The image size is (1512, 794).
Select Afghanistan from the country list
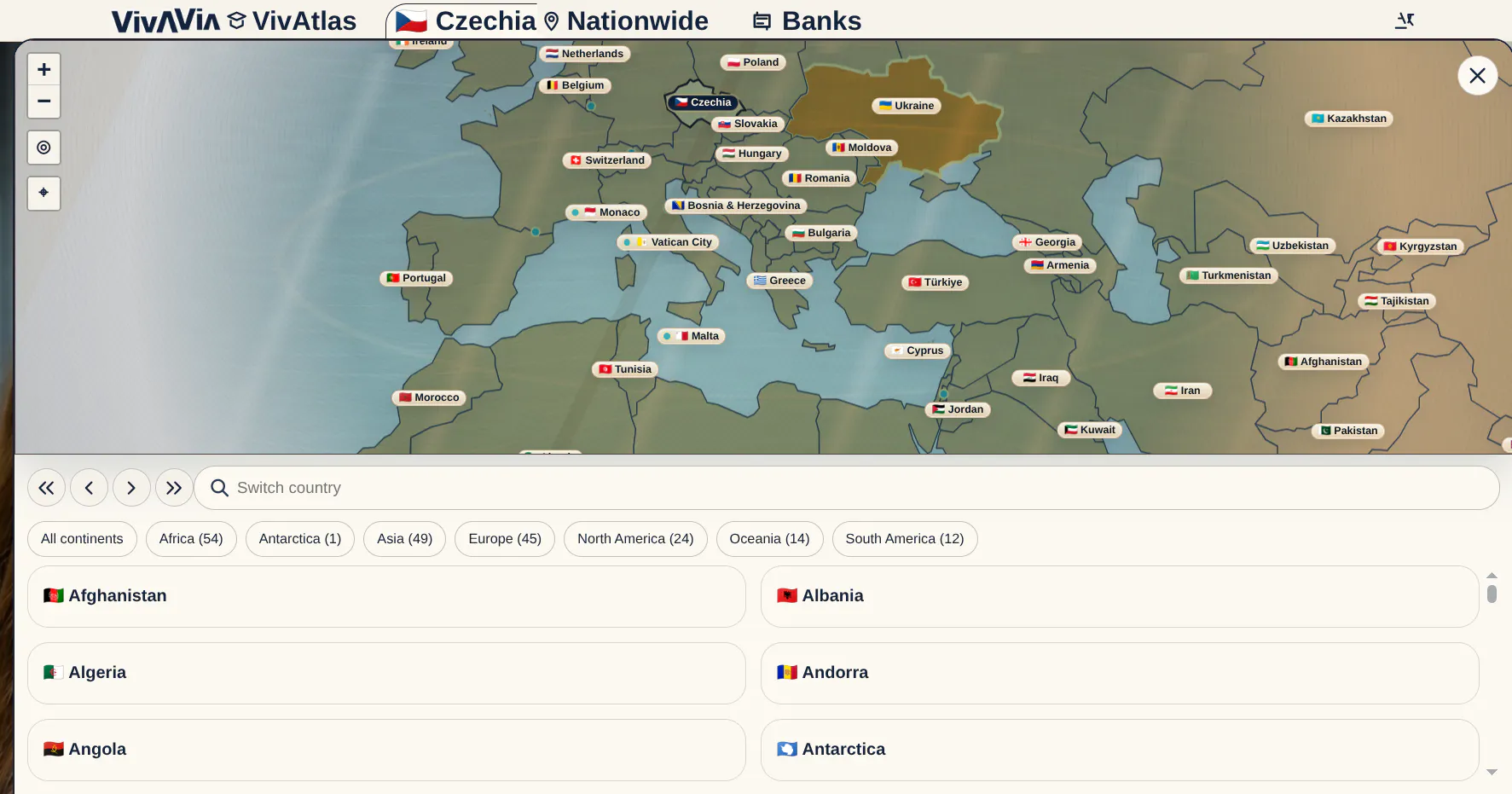(x=386, y=596)
